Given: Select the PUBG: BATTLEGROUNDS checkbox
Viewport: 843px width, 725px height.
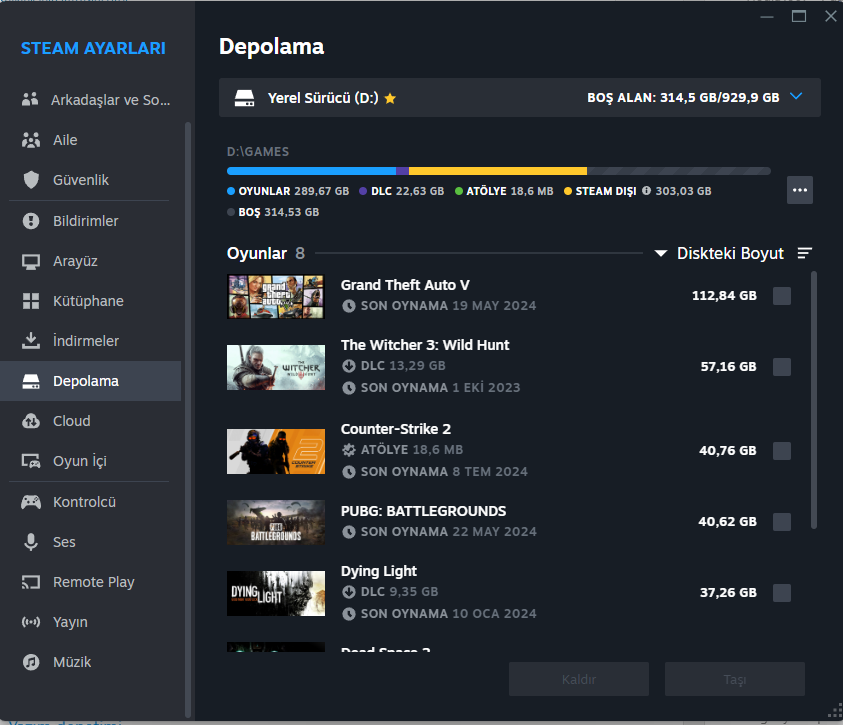Looking at the screenshot, I should 782,521.
